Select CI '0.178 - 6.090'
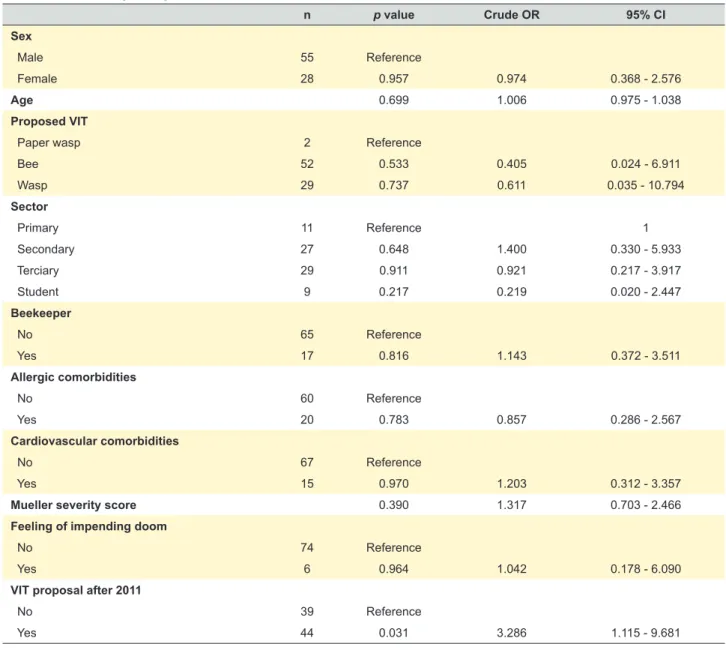This screenshot has height=650, width=726. pyautogui.click(x=645, y=569)
